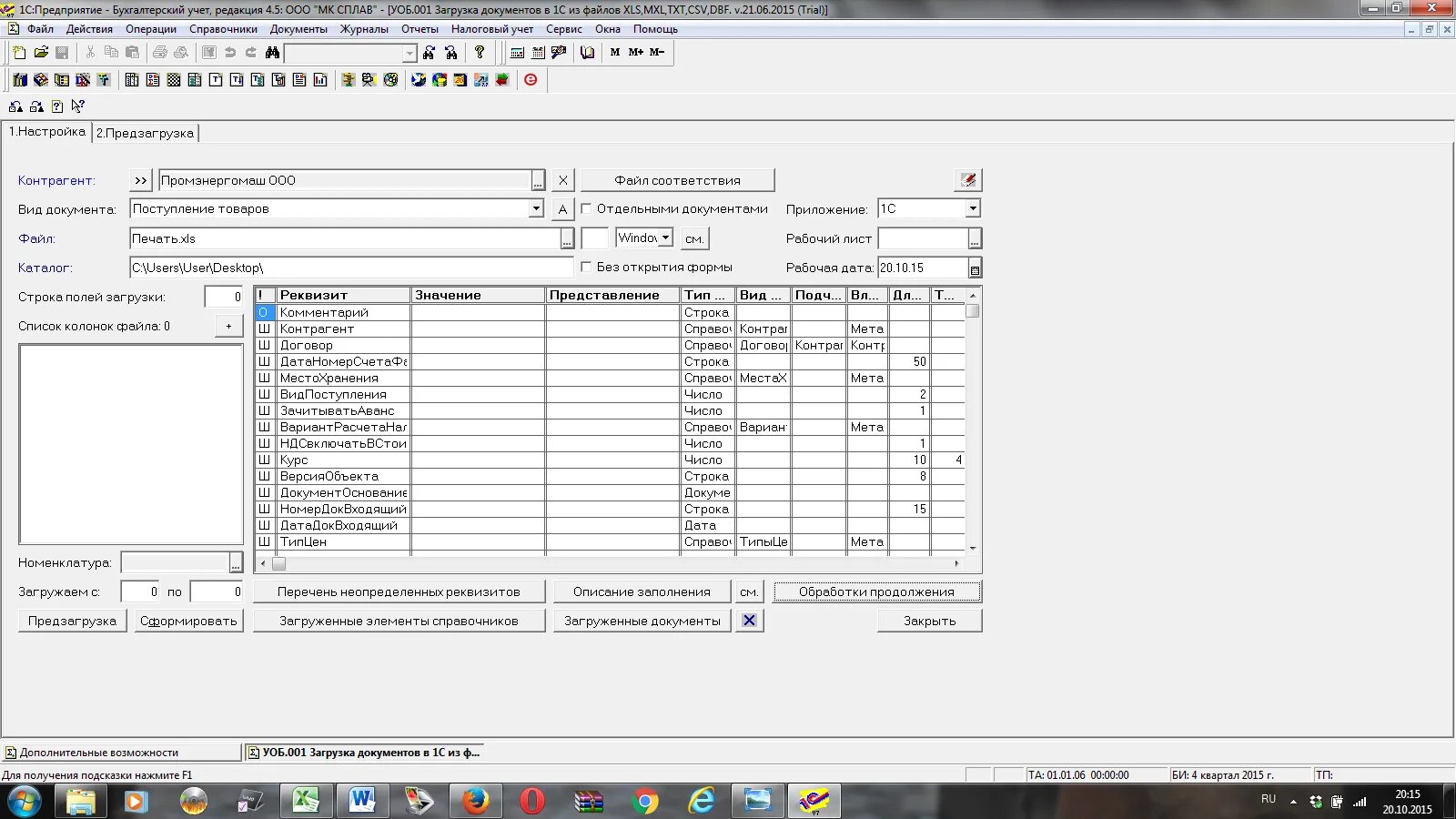Open the Файл menu
This screenshot has width=1456, height=819.
[40, 29]
